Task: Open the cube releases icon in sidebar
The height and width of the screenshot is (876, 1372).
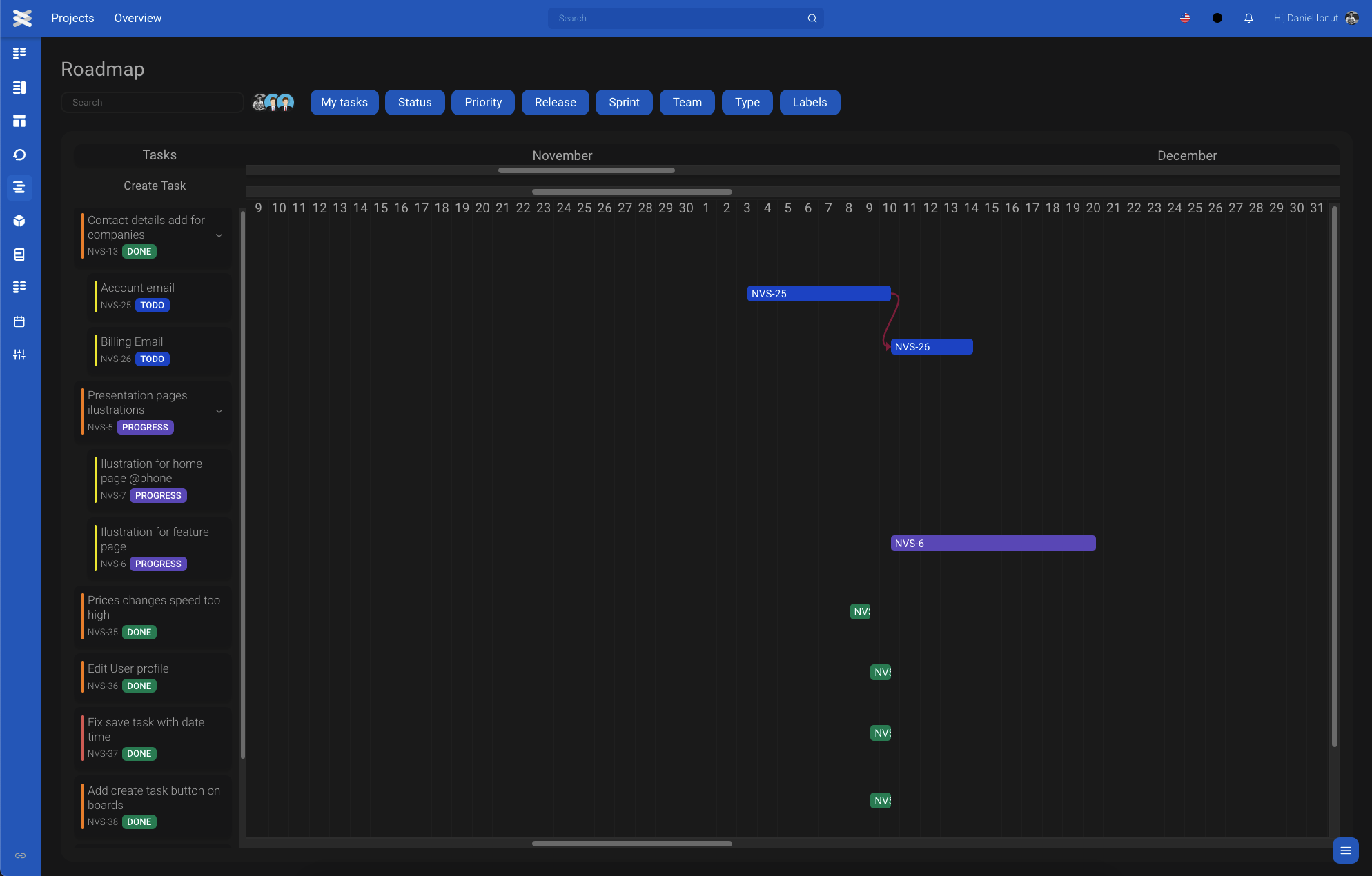Action: [x=19, y=221]
